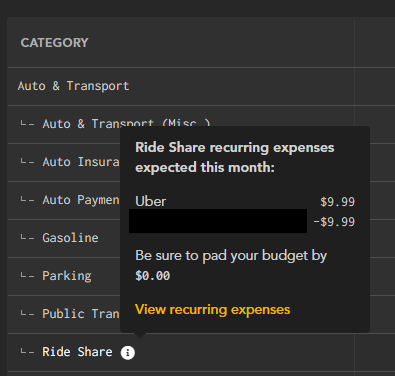Click the Ride Share recurring expenses heading
The height and width of the screenshot is (376, 395).
[x=235, y=157]
